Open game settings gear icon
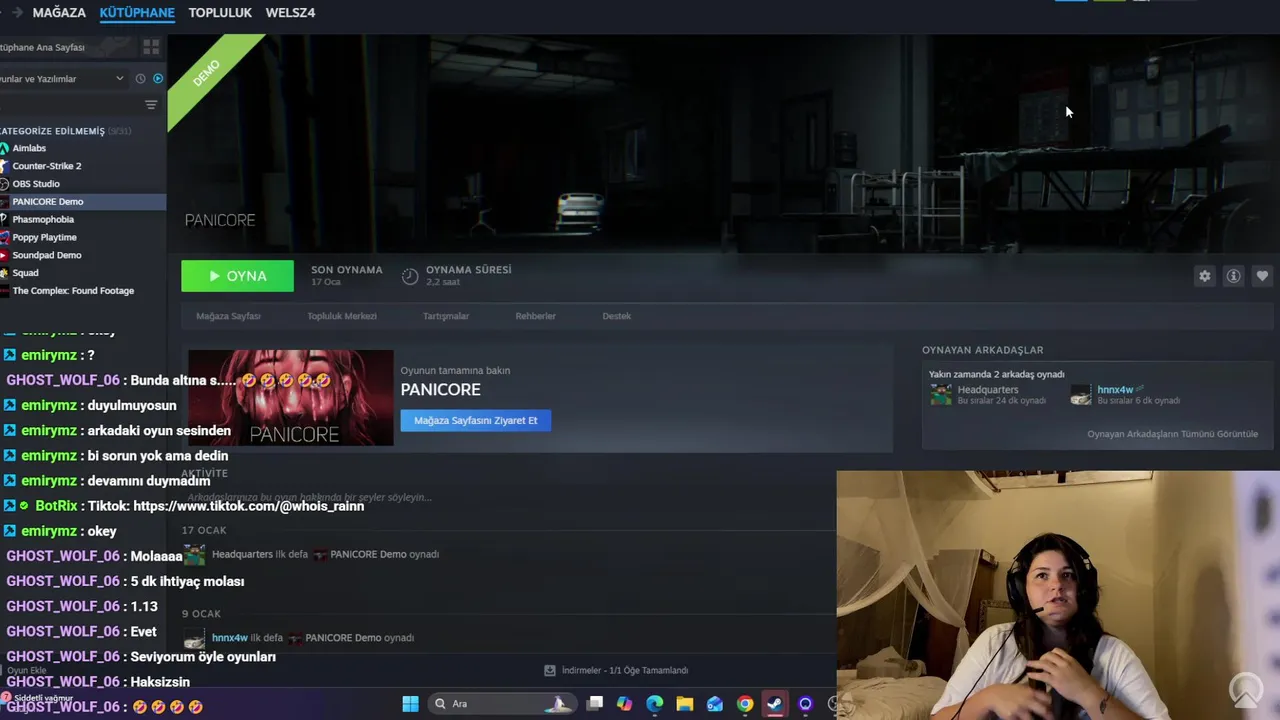 [1204, 276]
